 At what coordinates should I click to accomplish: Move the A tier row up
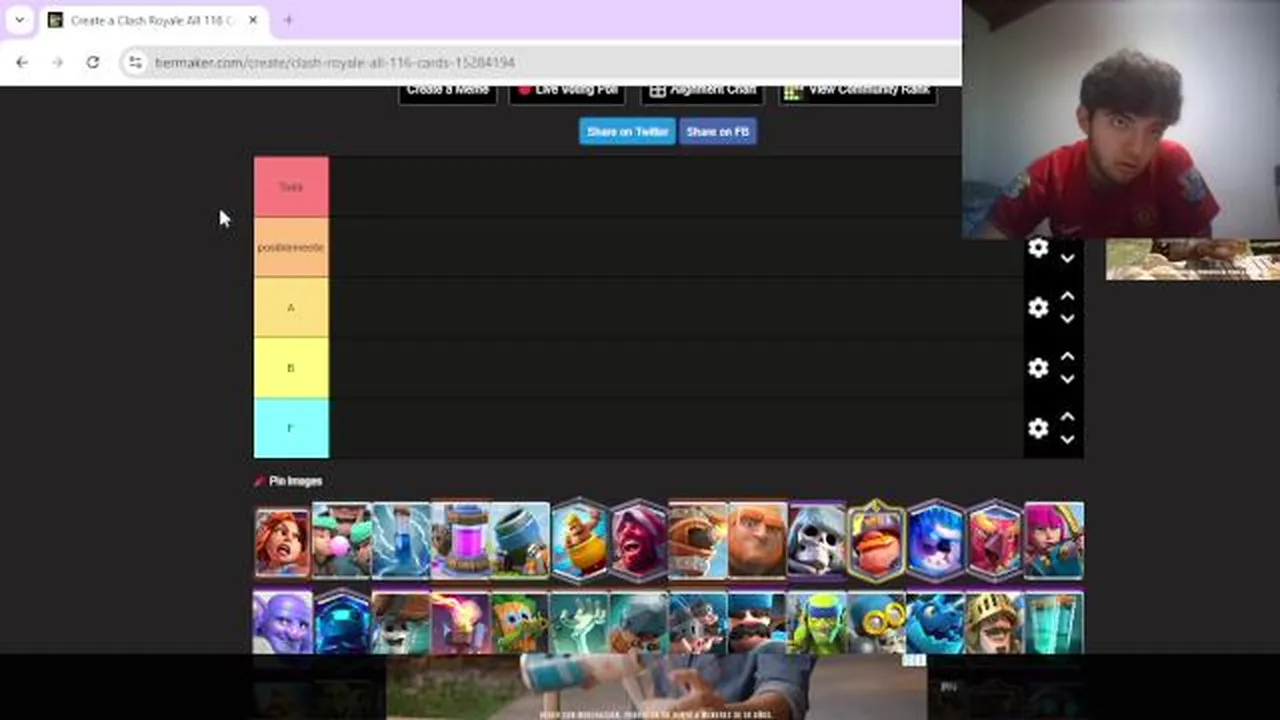[x=1067, y=297]
